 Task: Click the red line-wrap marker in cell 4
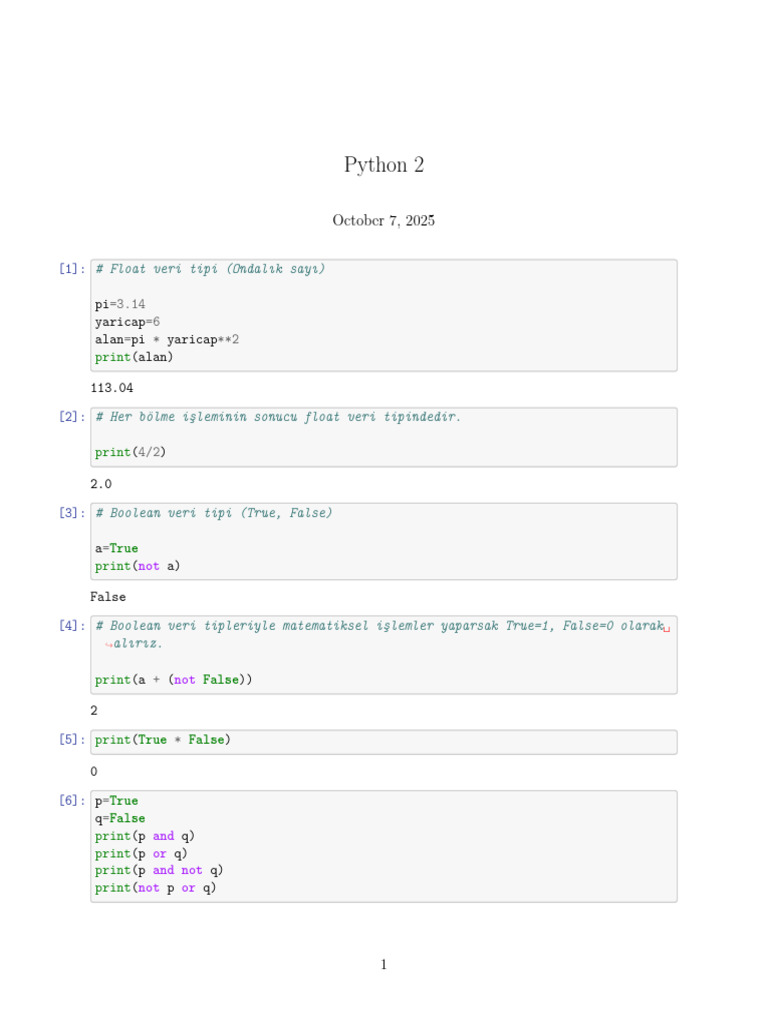(x=666, y=627)
